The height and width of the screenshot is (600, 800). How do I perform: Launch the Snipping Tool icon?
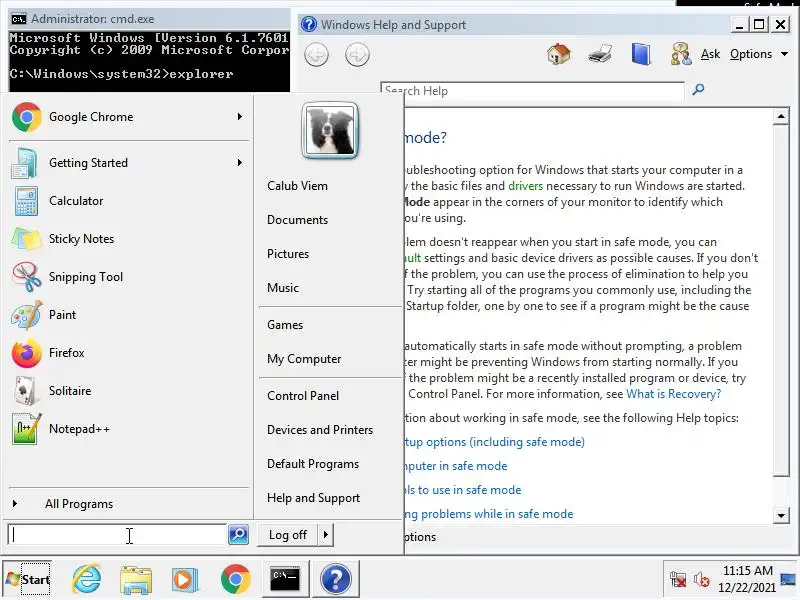[x=26, y=277]
